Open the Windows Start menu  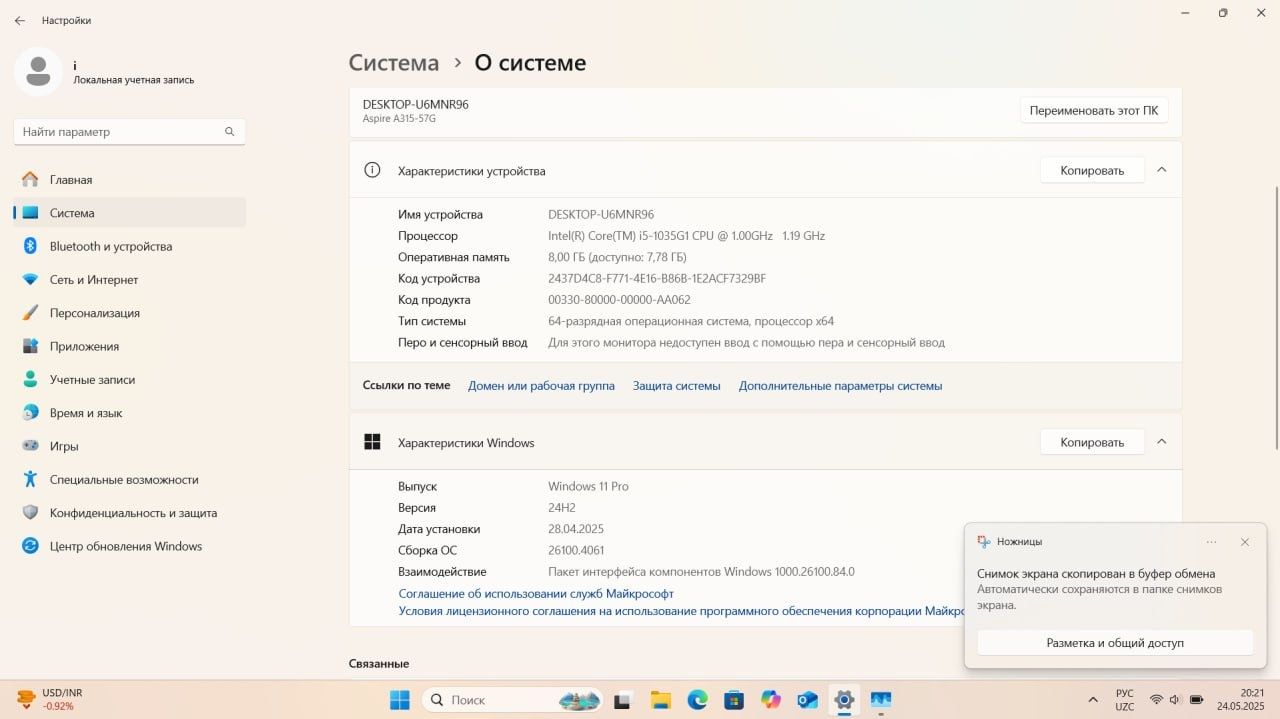pos(399,700)
